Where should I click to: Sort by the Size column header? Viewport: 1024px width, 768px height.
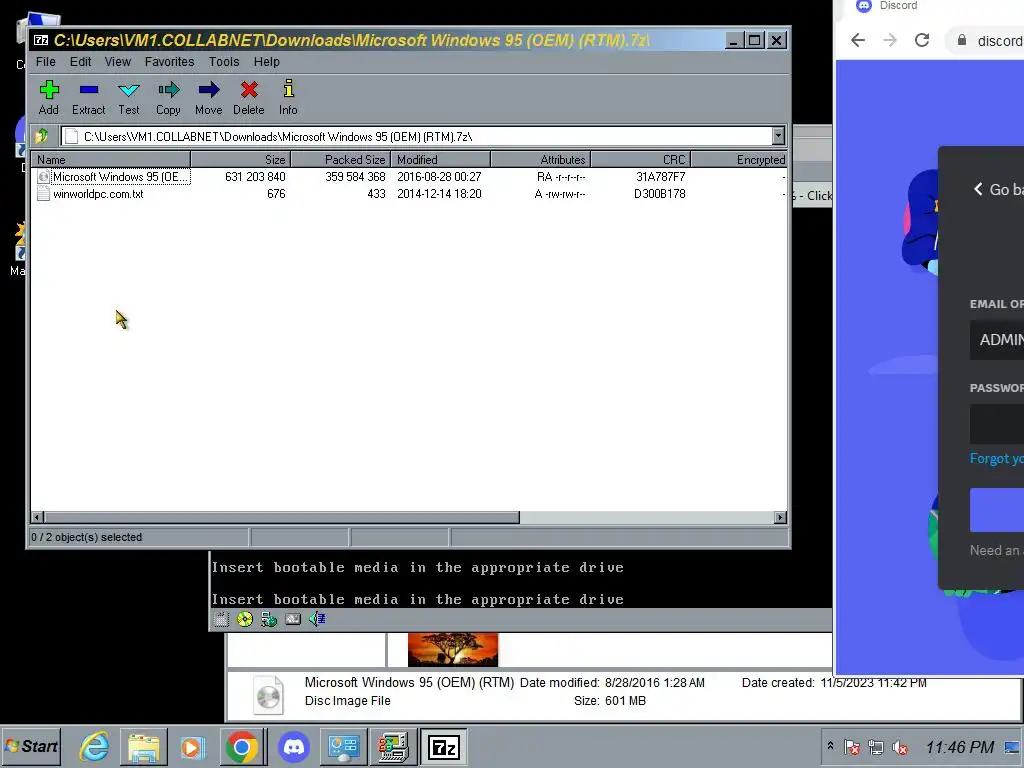240,159
